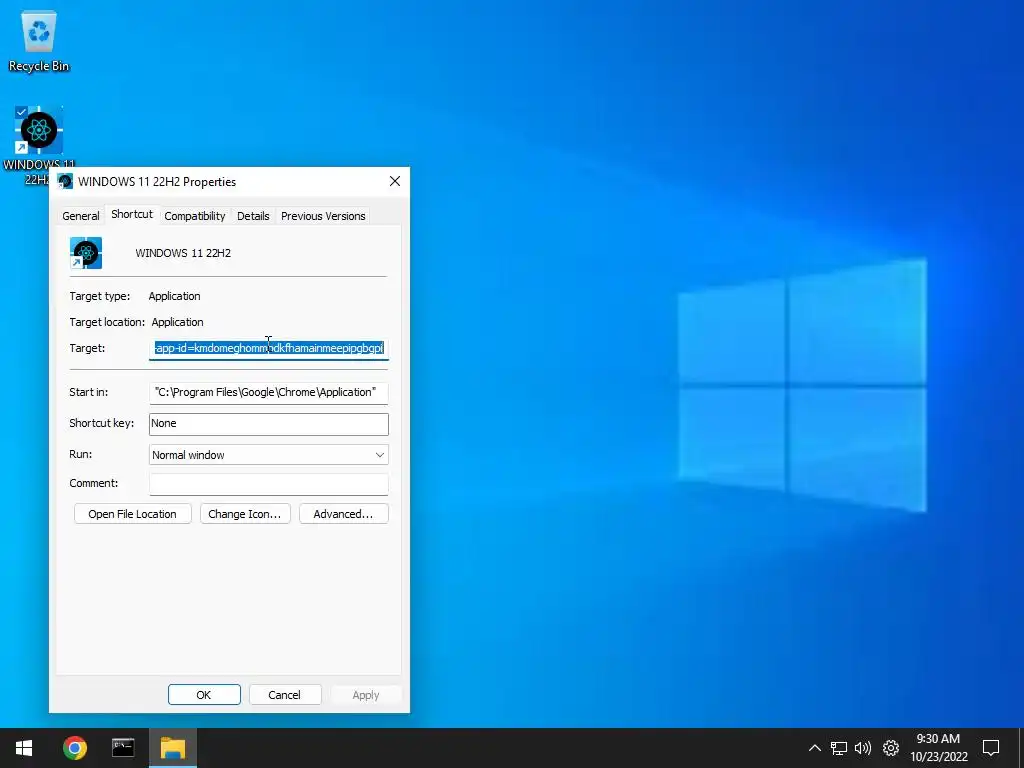Click the "Comment:" label
1024x768 pixels.
94,483
